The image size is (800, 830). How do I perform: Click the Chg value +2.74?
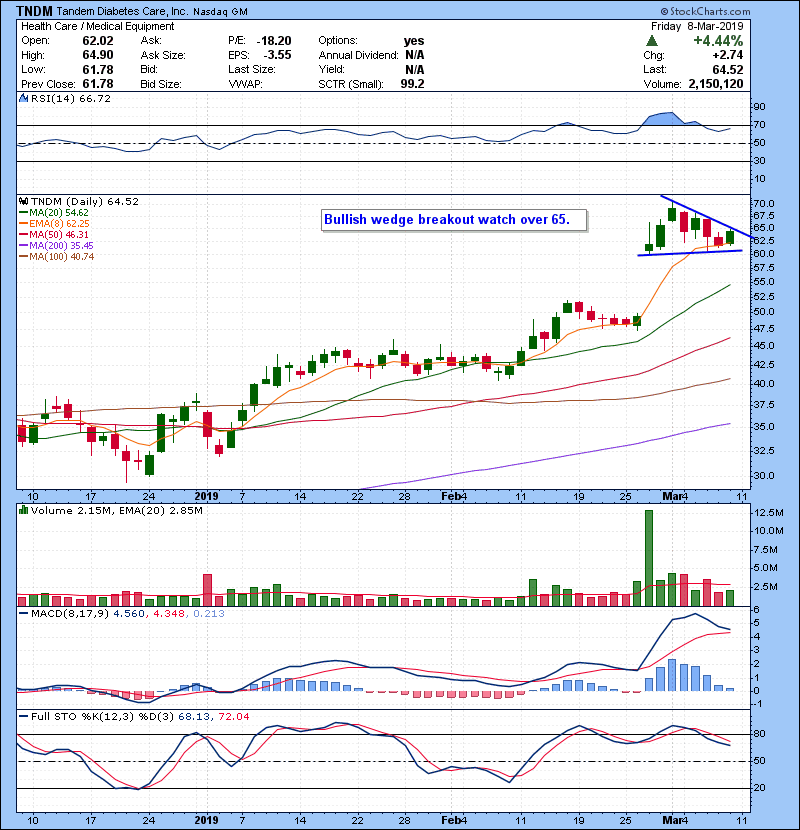coord(728,55)
